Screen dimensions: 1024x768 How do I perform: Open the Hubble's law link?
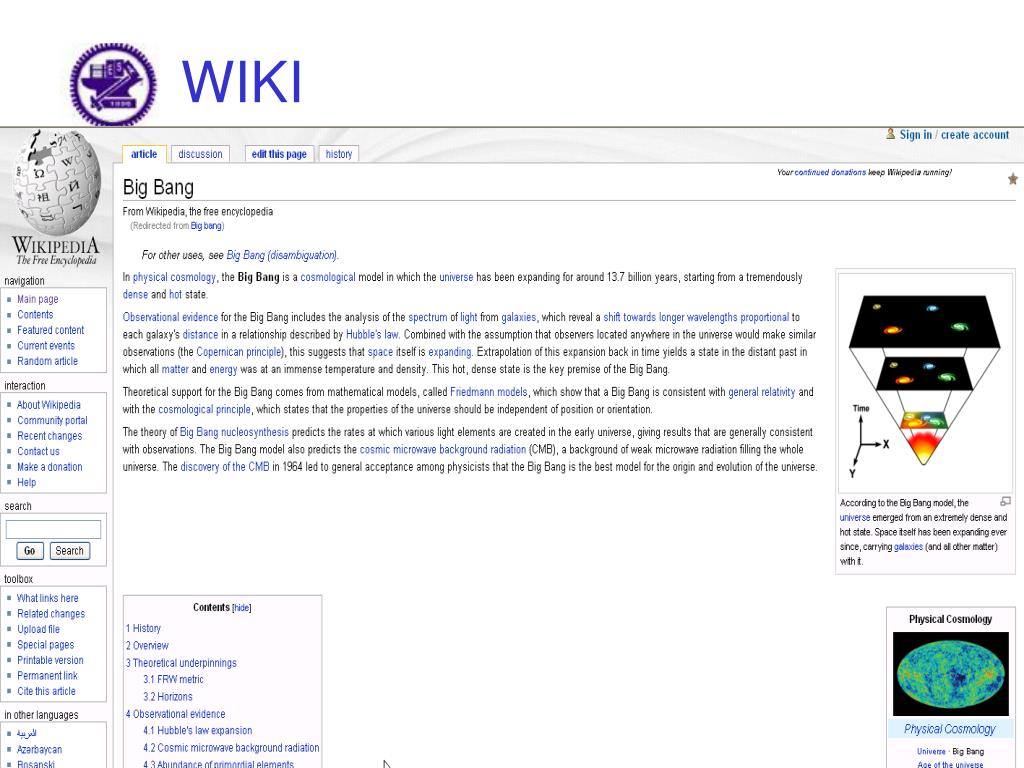point(372,335)
